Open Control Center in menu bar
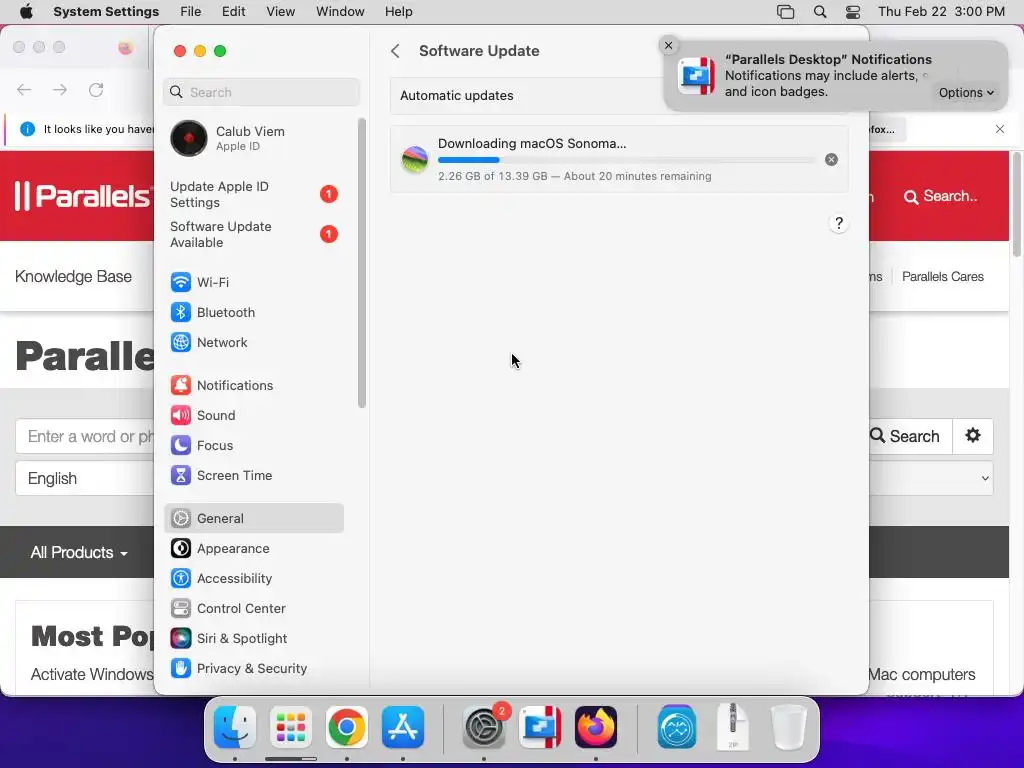This screenshot has width=1024, height=768. coord(853,12)
